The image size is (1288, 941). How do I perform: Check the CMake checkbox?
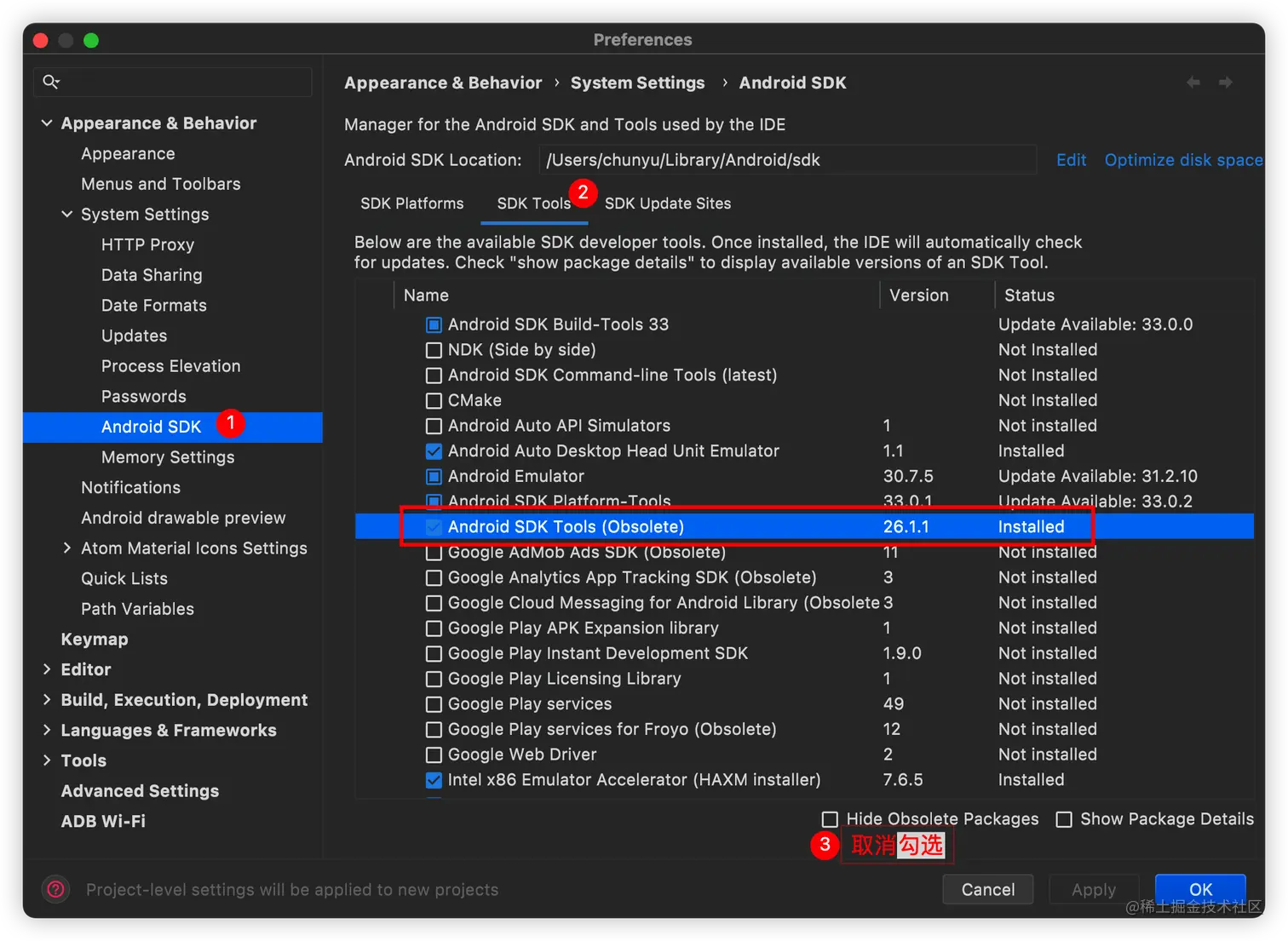[434, 400]
